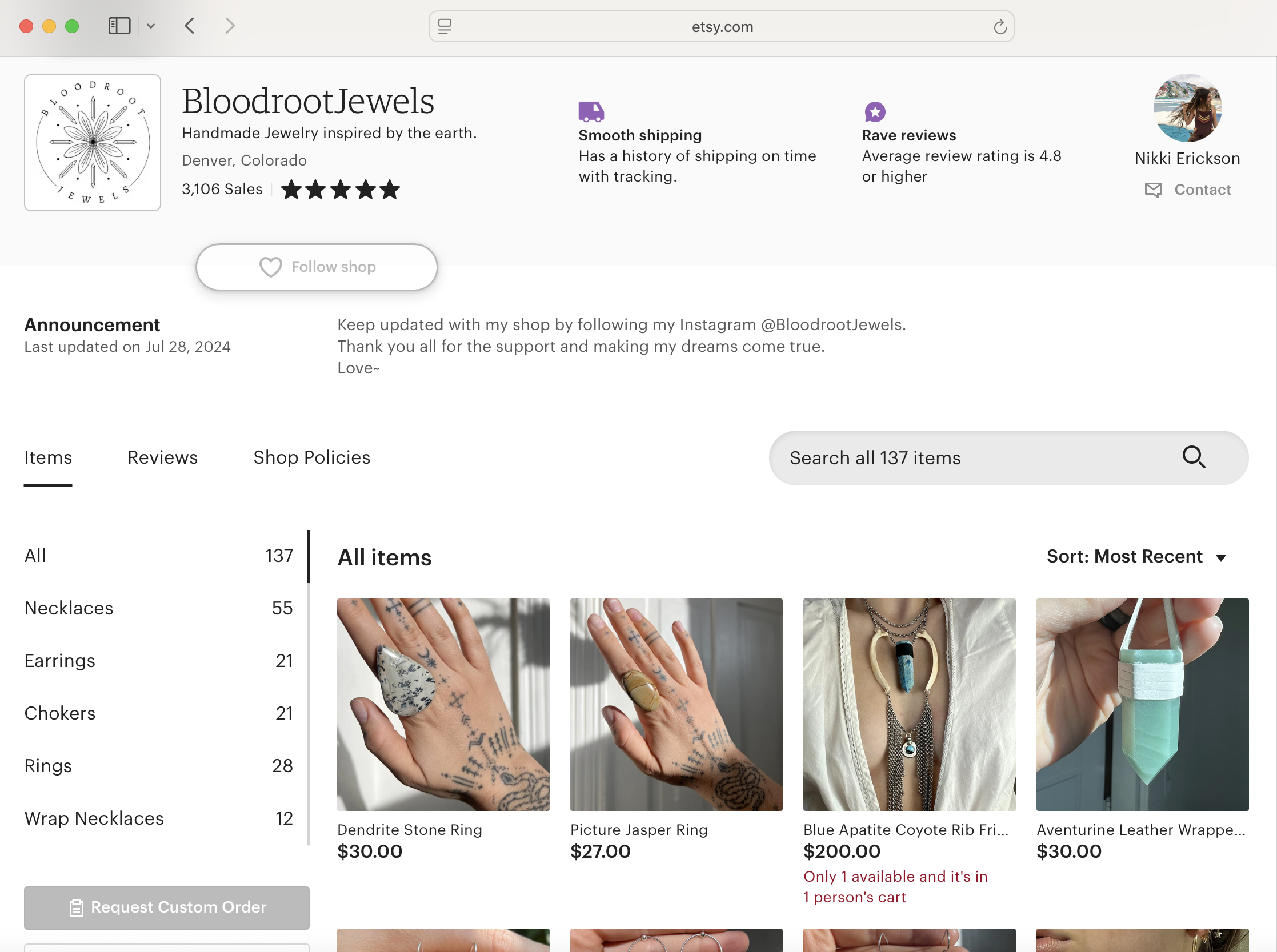Open the Shop Policies tab
Image resolution: width=1277 pixels, height=952 pixels.
[311, 457]
